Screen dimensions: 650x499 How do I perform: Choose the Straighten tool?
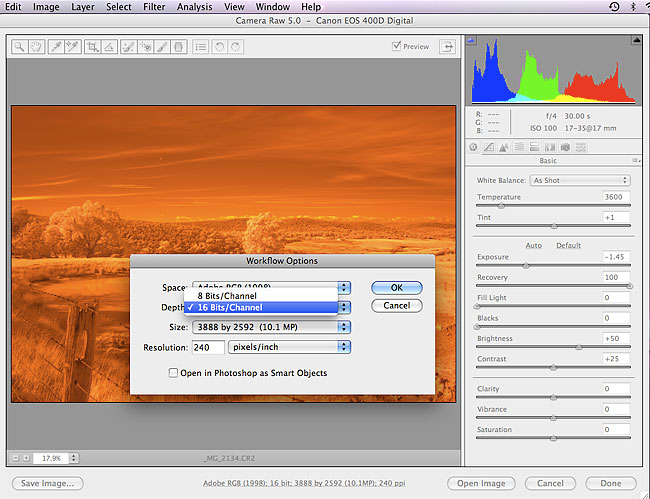109,46
